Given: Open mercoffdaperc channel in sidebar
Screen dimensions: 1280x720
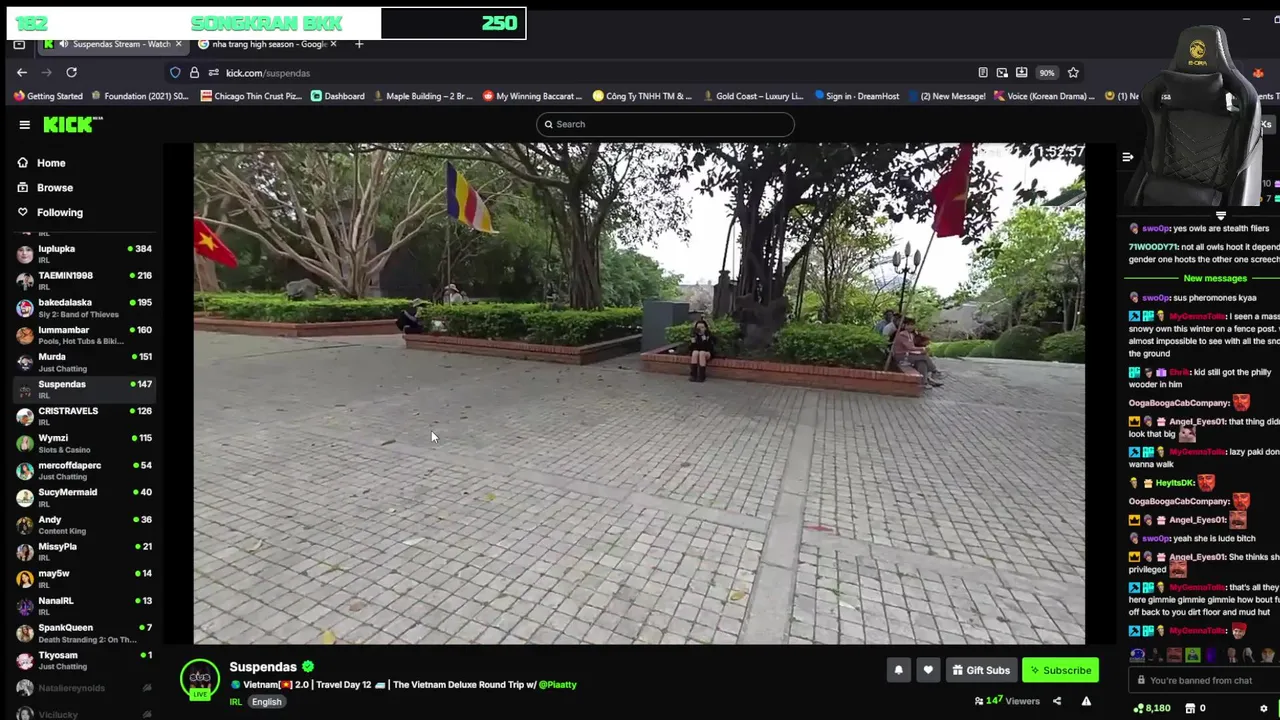Looking at the screenshot, I should click(84, 470).
